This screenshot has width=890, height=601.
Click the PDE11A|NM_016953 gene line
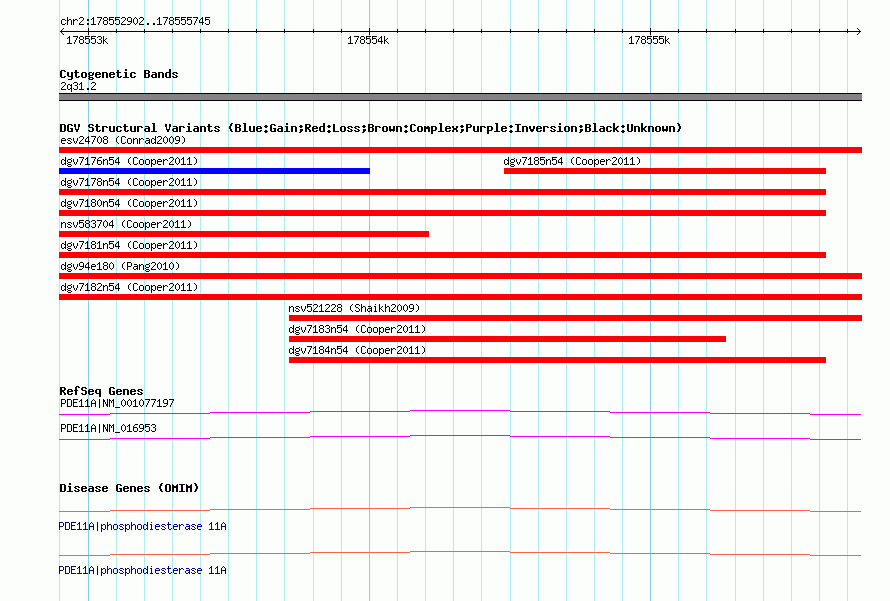[x=460, y=438]
